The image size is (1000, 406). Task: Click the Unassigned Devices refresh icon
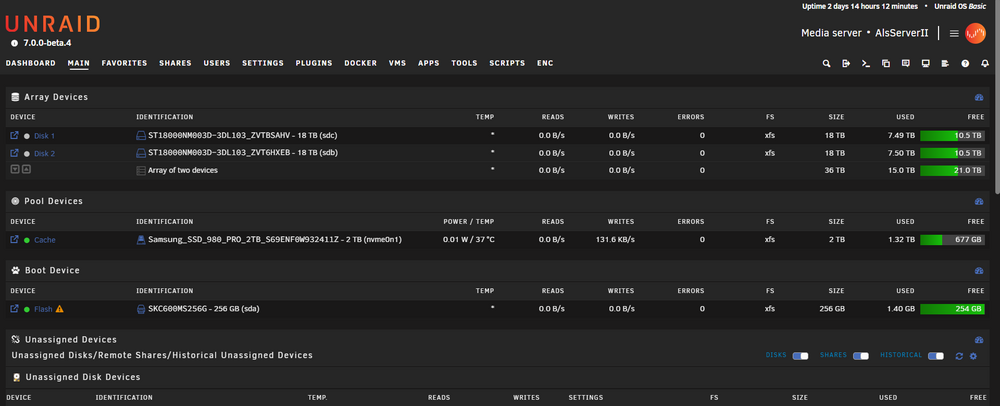point(959,356)
